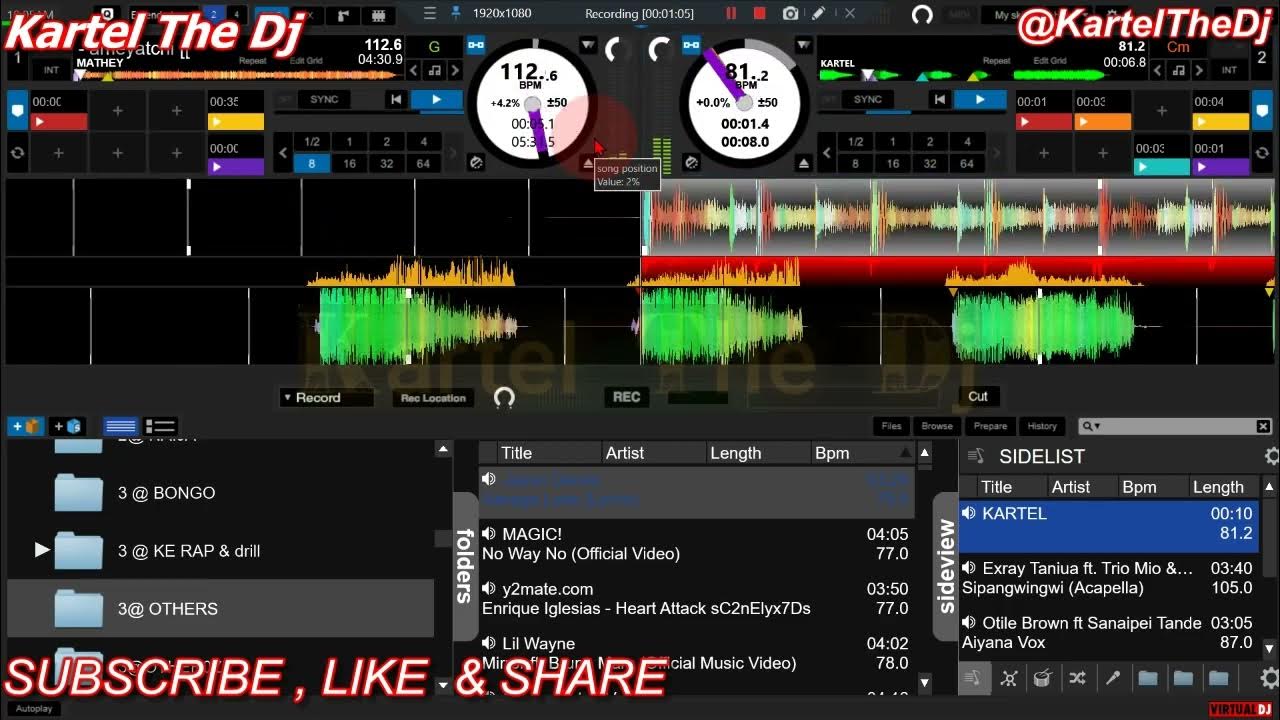Toggle SYNC on deck 1
Screen dimensions: 1280x720
click(324, 100)
